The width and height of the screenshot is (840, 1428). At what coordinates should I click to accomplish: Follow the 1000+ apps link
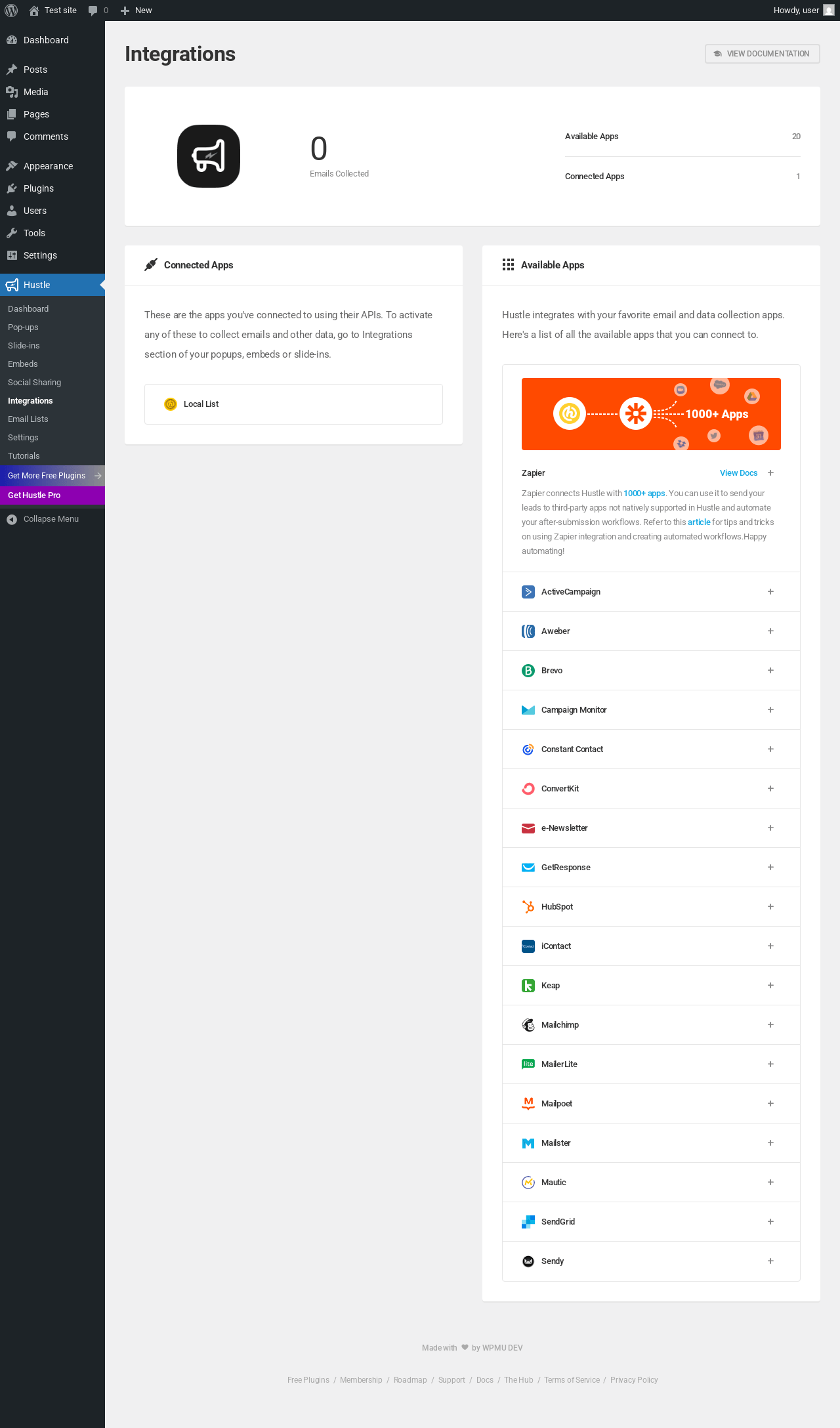pyautogui.click(x=644, y=493)
